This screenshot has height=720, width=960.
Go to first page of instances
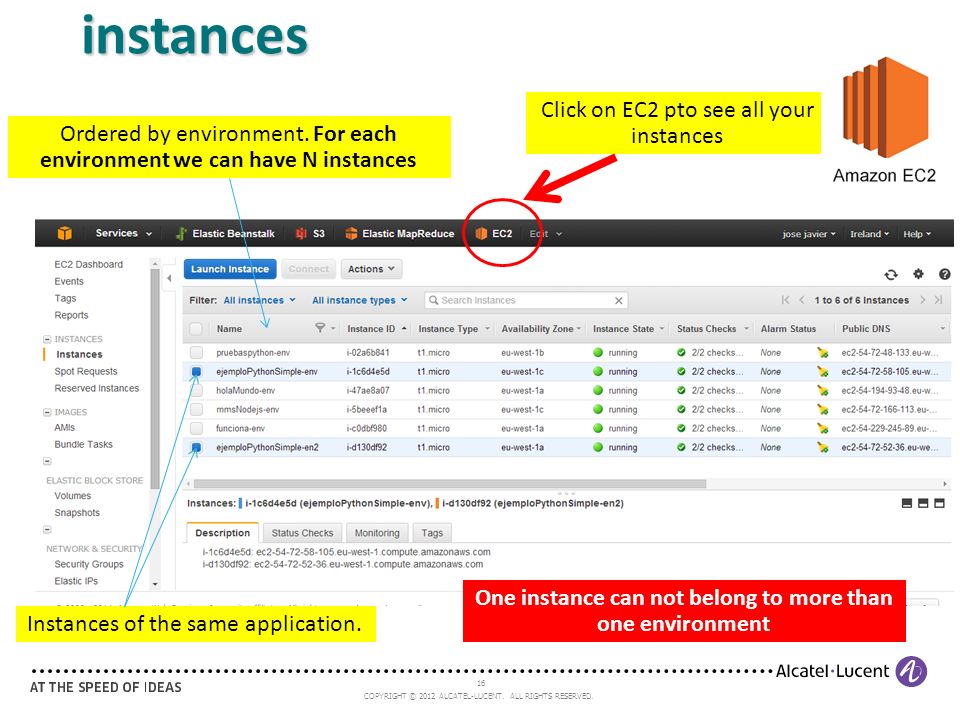pyautogui.click(x=786, y=300)
